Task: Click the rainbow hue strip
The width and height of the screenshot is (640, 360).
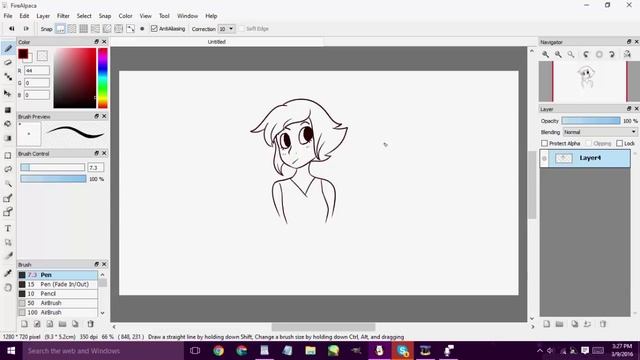Action: click(103, 78)
